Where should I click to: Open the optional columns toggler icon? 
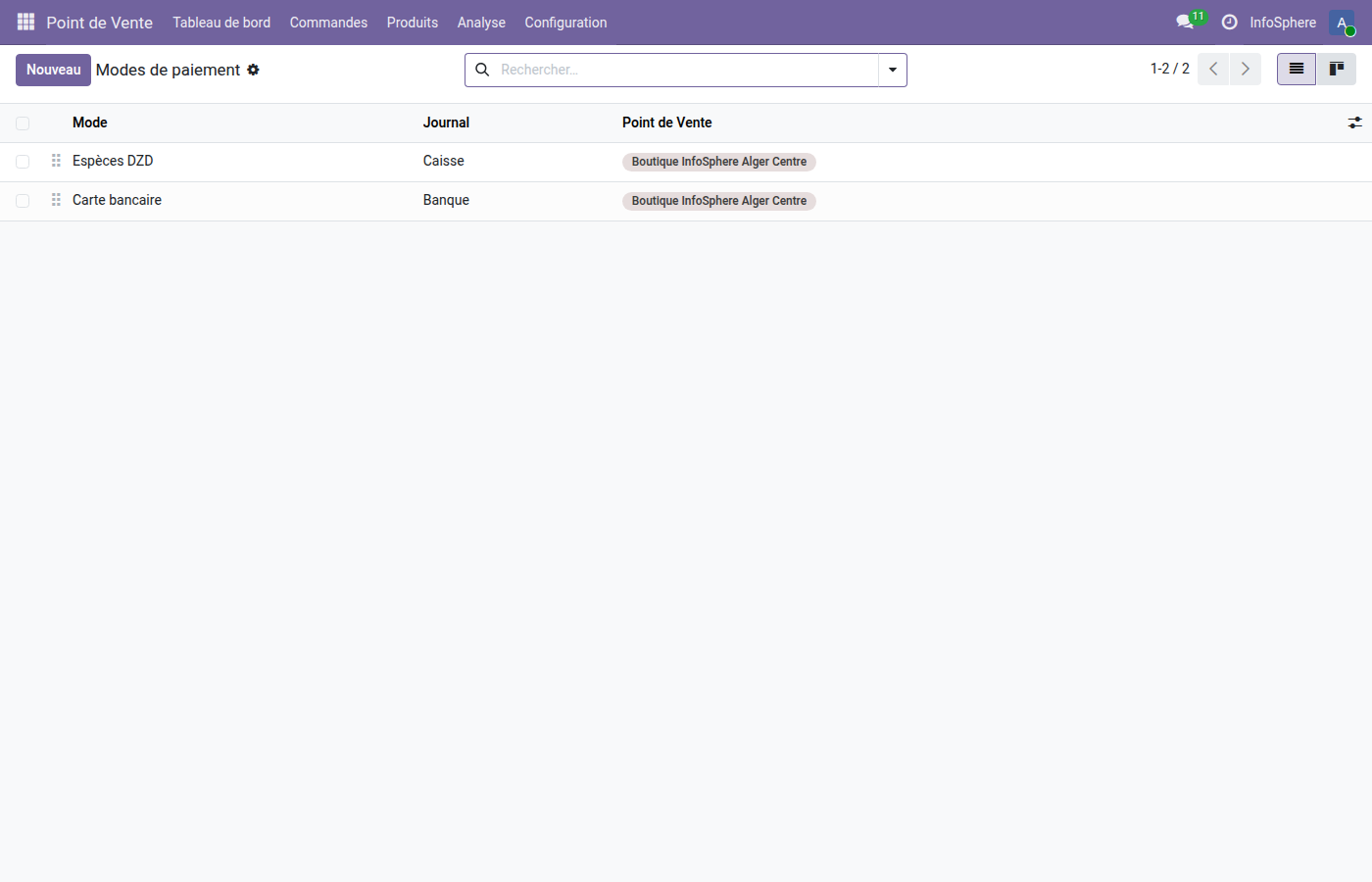coord(1355,122)
